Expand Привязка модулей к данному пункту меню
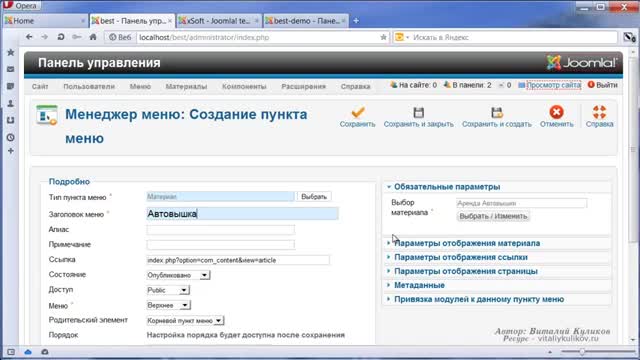Image resolution: width=640 pixels, height=360 pixels. pyautogui.click(x=479, y=299)
